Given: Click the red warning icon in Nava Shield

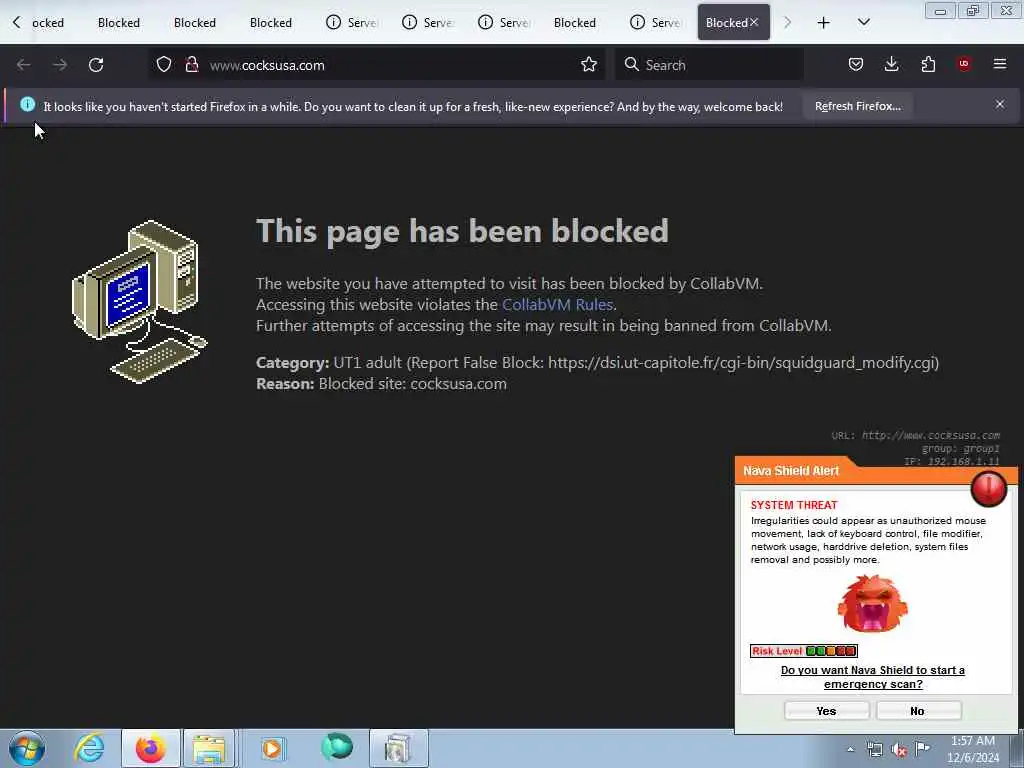Looking at the screenshot, I should click(988, 488).
